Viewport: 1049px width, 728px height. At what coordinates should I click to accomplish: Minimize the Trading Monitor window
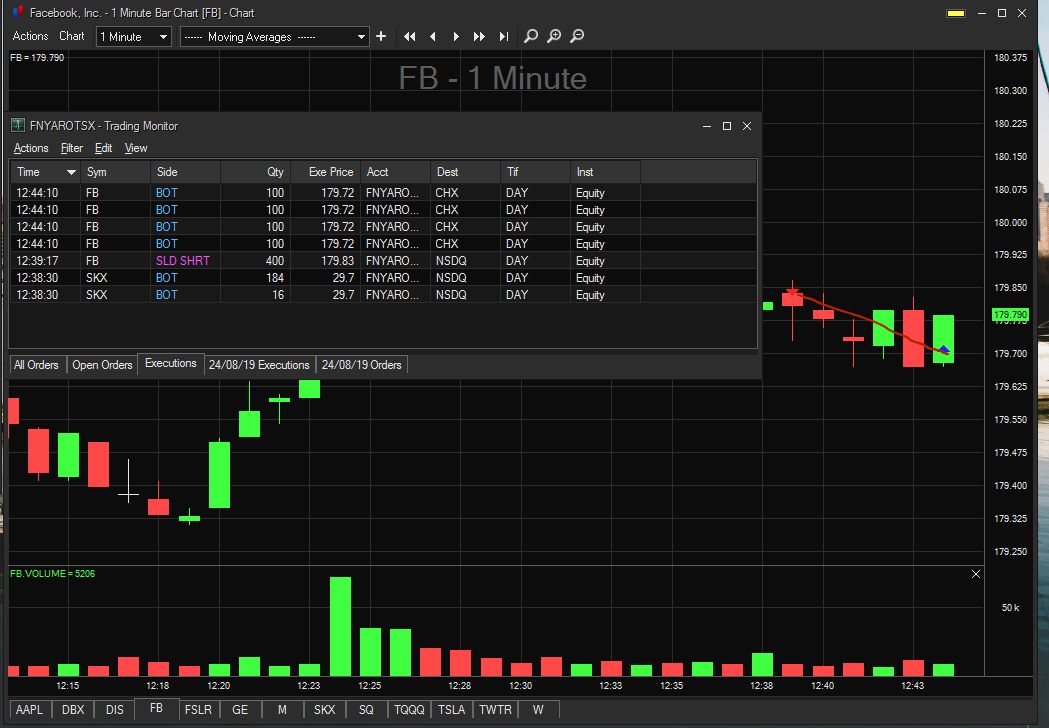pyautogui.click(x=706, y=126)
